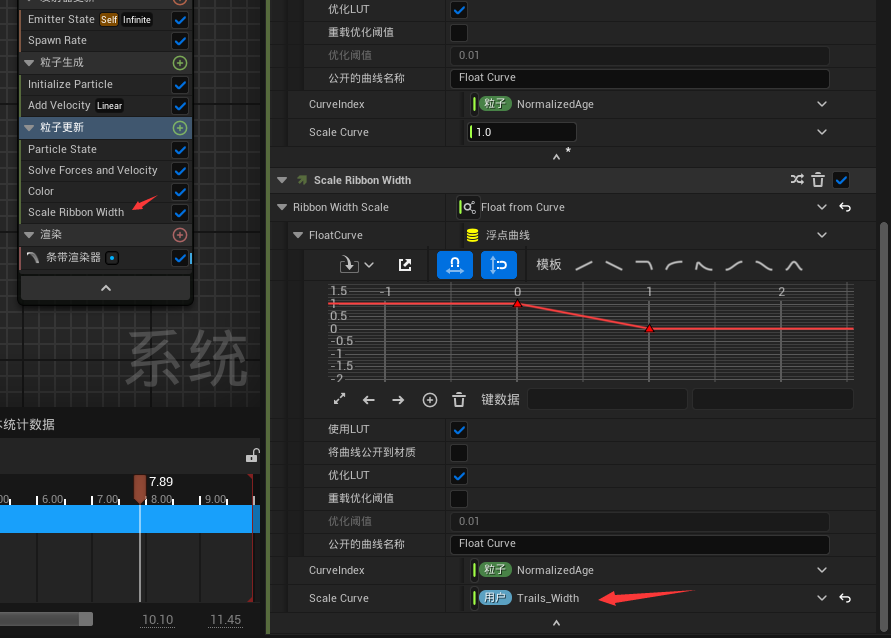The height and width of the screenshot is (638, 891).
Task: Delete the Scale Ribbon Width module
Action: click(x=818, y=180)
